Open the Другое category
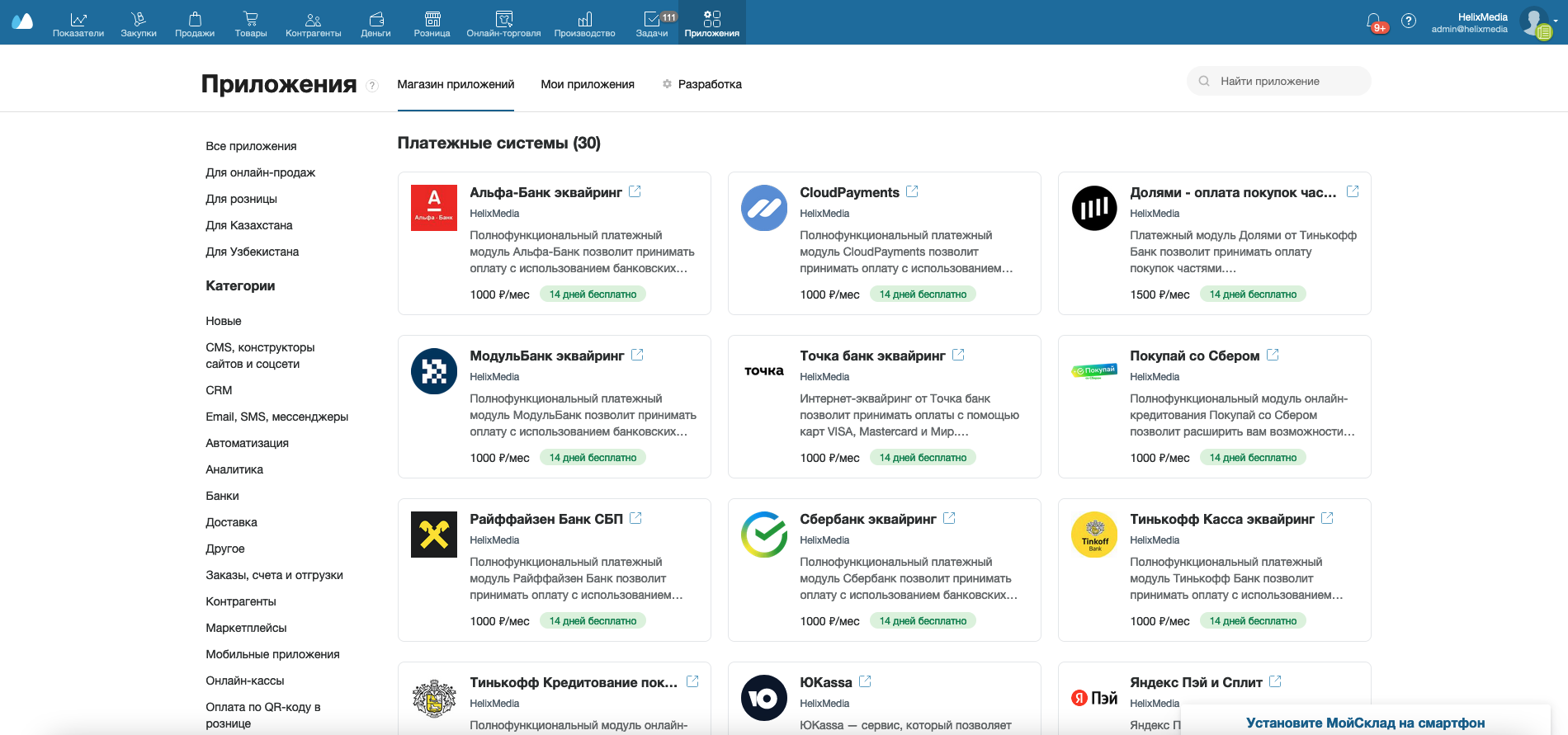Viewport: 1568px width, 735px height. pos(225,549)
